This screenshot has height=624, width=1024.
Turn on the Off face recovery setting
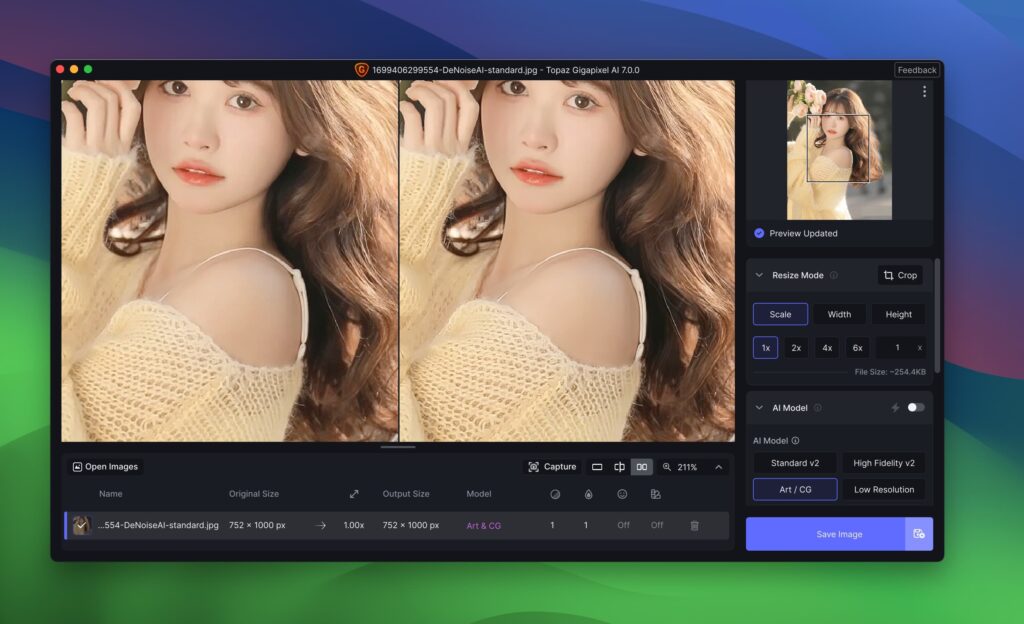(x=624, y=525)
